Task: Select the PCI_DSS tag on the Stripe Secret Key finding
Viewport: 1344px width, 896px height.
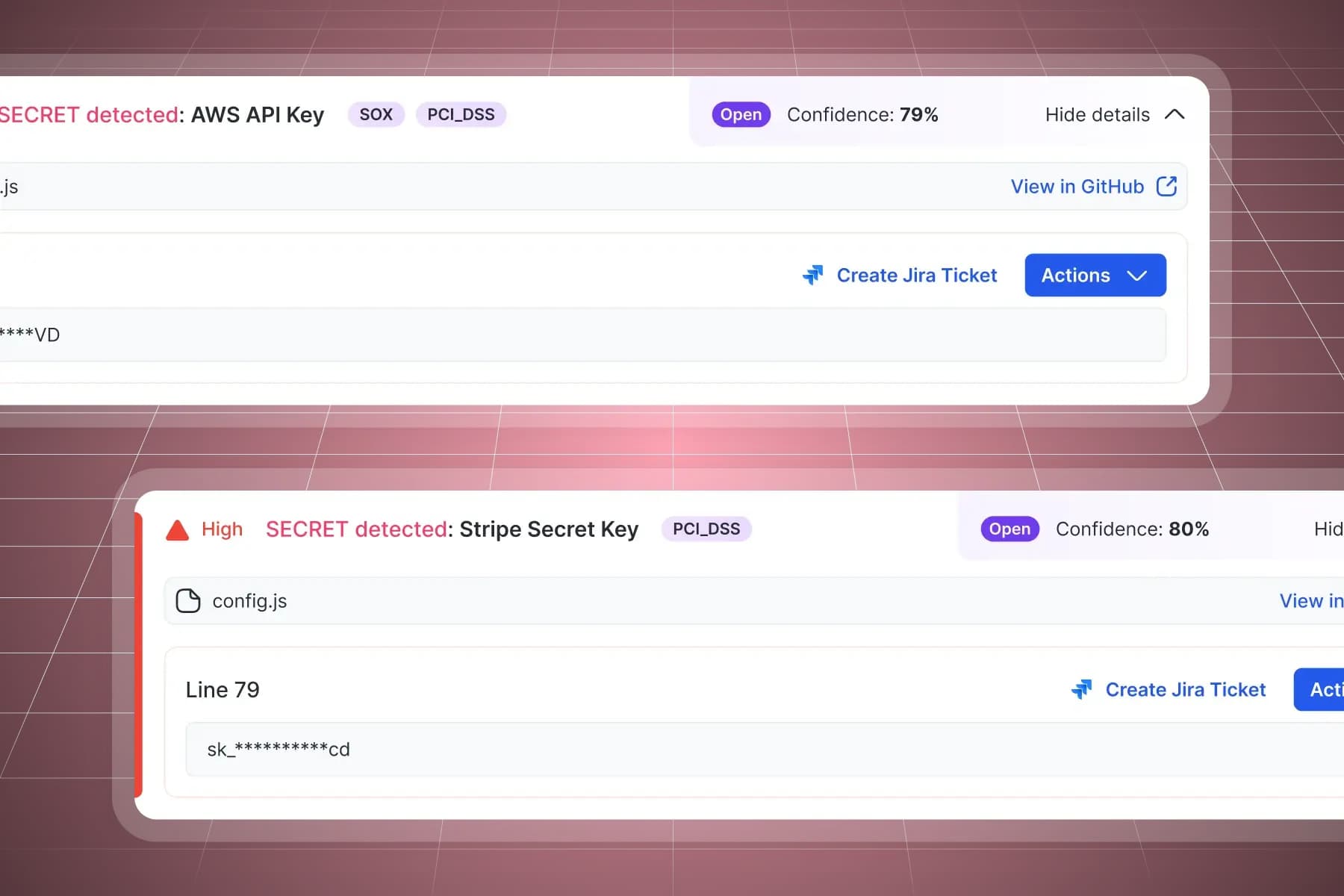Action: pos(706,529)
